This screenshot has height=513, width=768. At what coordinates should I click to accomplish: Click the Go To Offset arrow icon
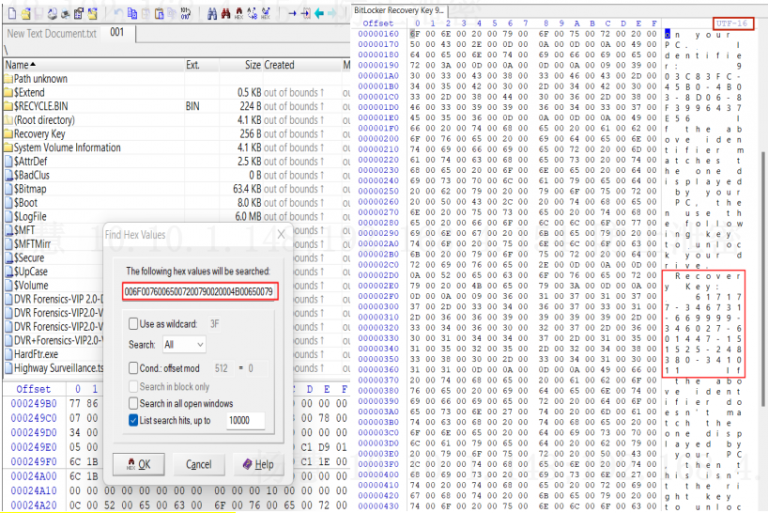pos(293,13)
